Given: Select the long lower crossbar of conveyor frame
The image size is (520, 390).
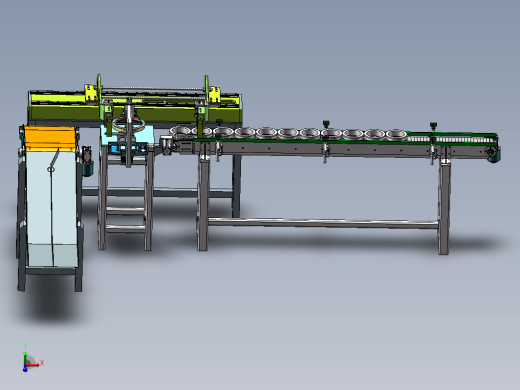Looking at the screenshot, I should pos(323,223).
